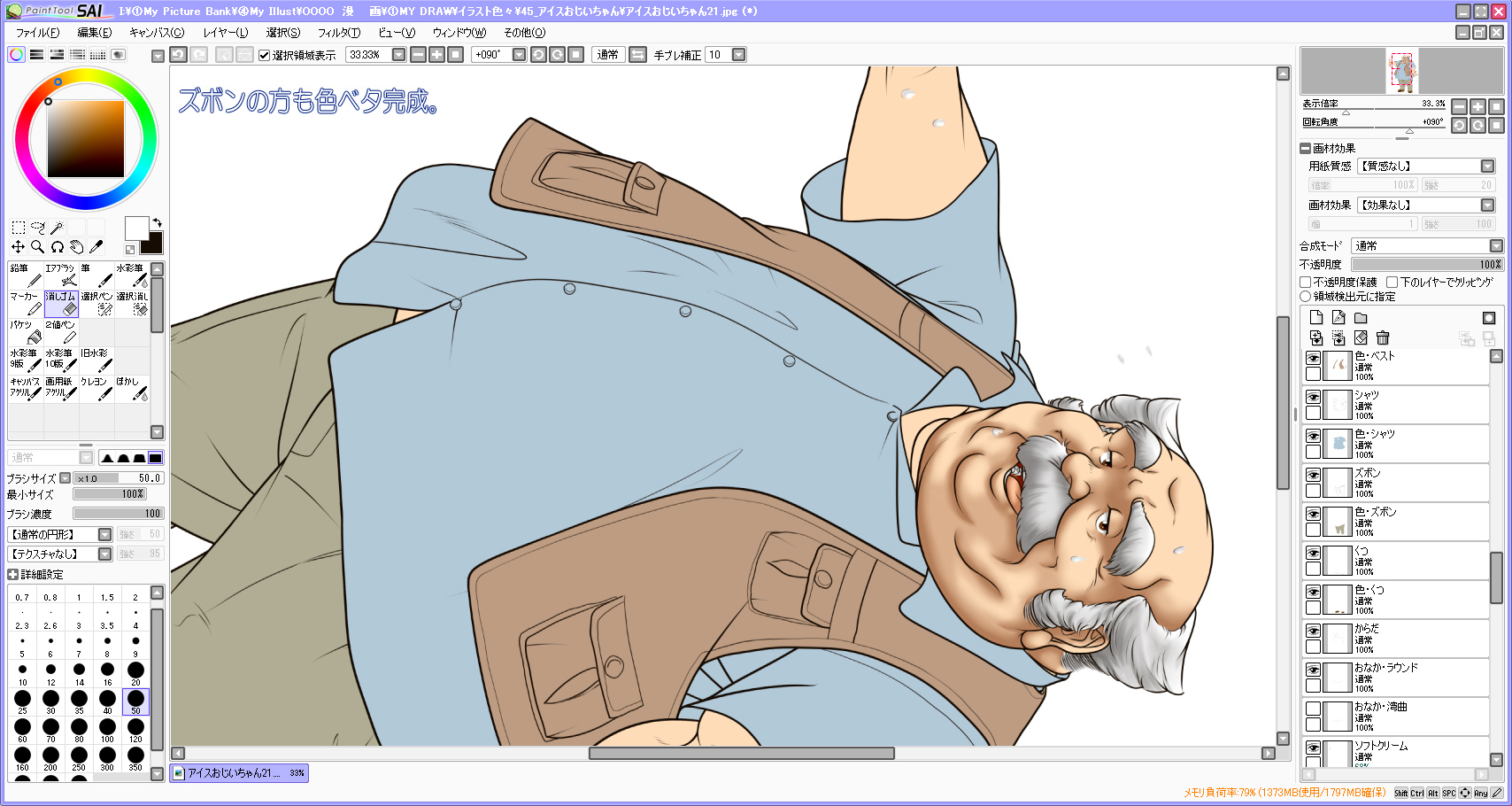1512x806 pixels.
Task: Choose the ぼかし blur tool
Action: tap(132, 389)
